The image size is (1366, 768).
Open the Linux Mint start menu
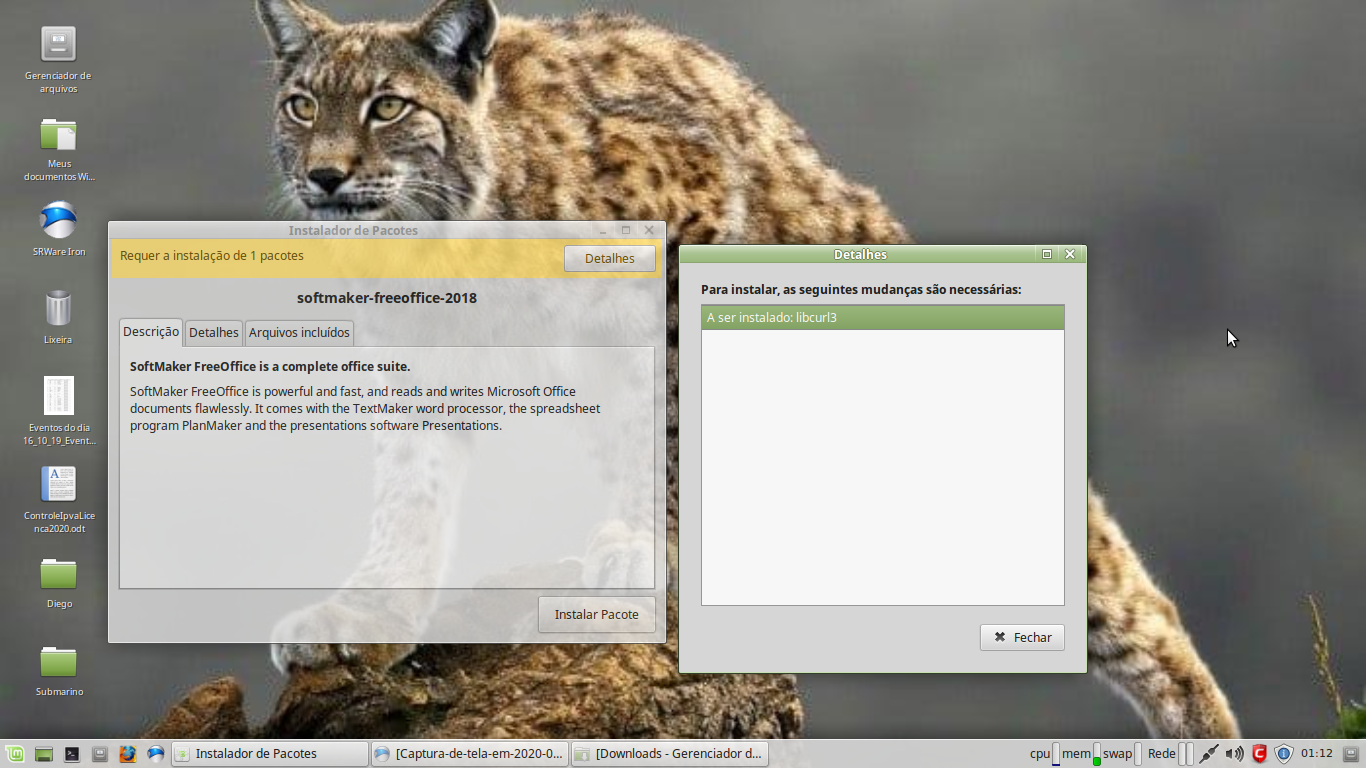tap(15, 754)
